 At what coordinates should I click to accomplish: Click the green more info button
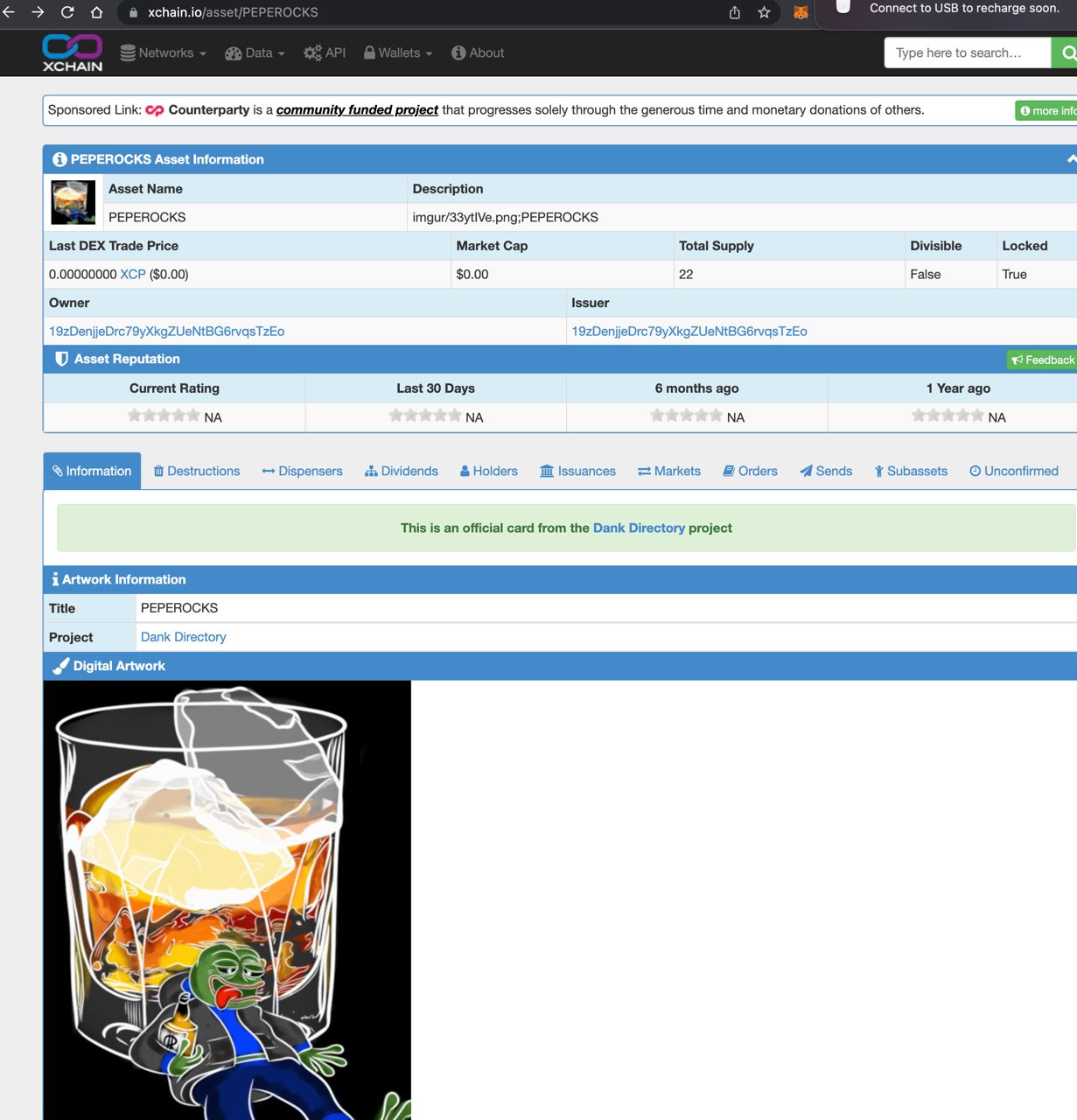coord(1046,110)
